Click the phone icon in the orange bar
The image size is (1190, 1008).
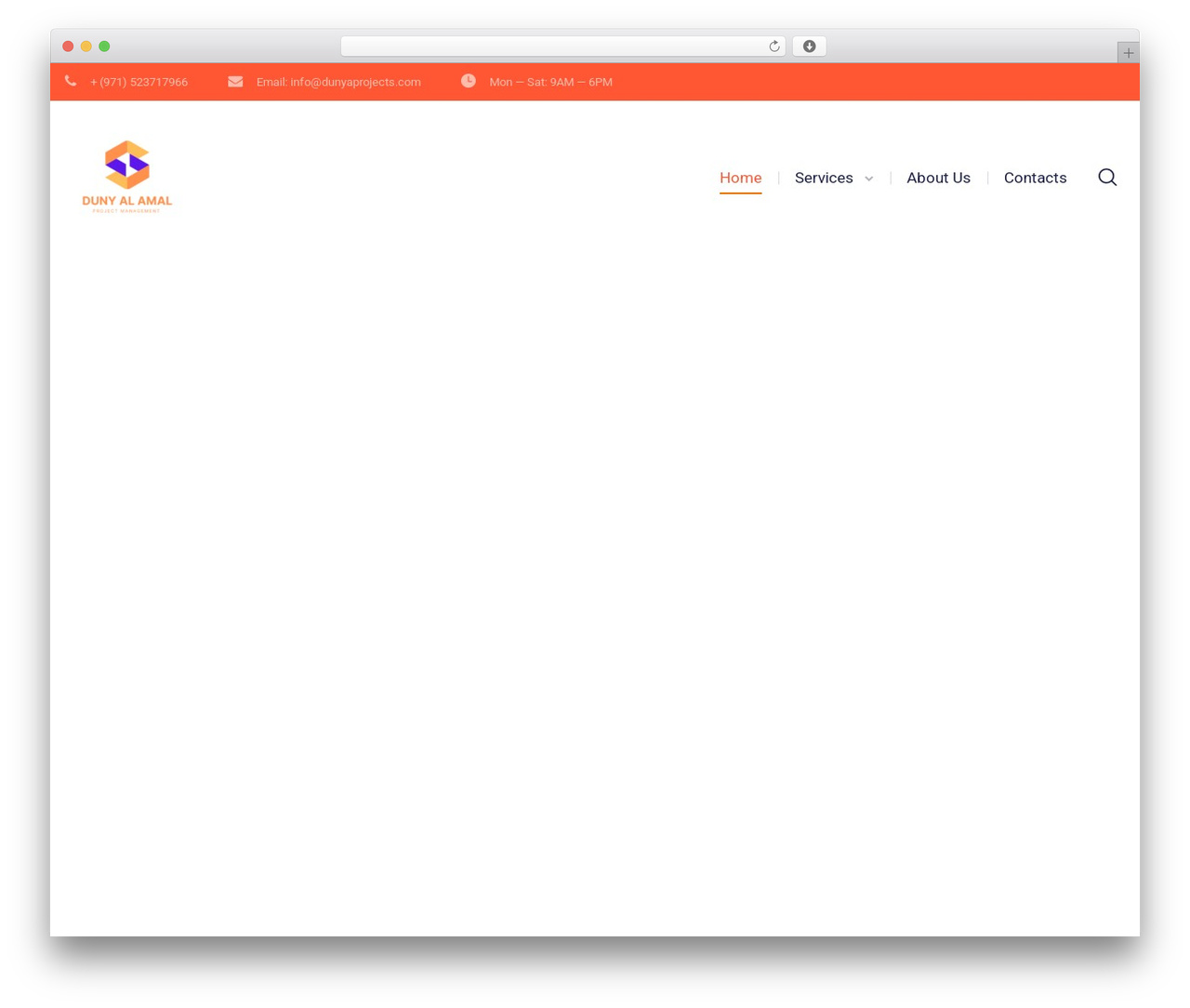tap(71, 82)
